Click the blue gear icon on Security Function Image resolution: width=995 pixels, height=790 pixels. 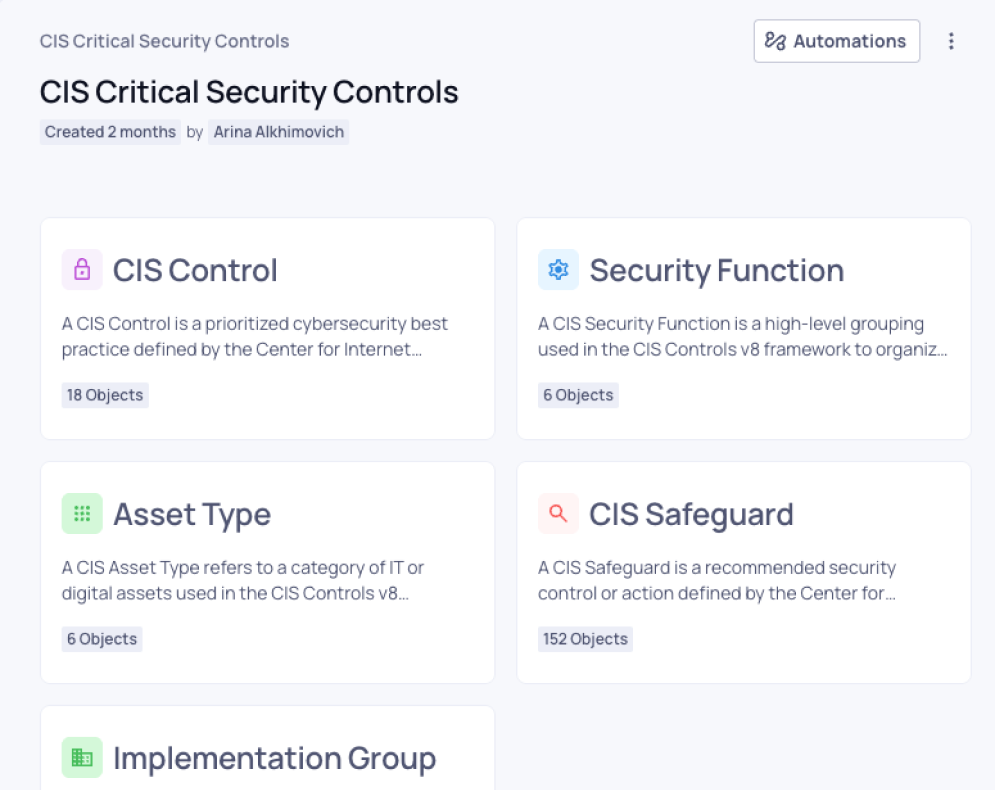[558, 270]
